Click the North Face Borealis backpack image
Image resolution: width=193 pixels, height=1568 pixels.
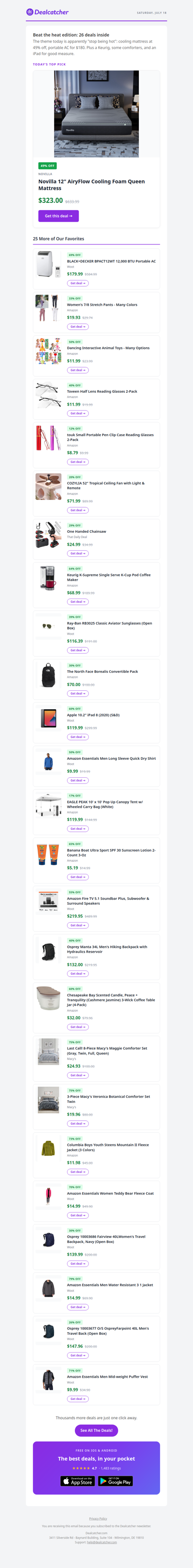48,674
